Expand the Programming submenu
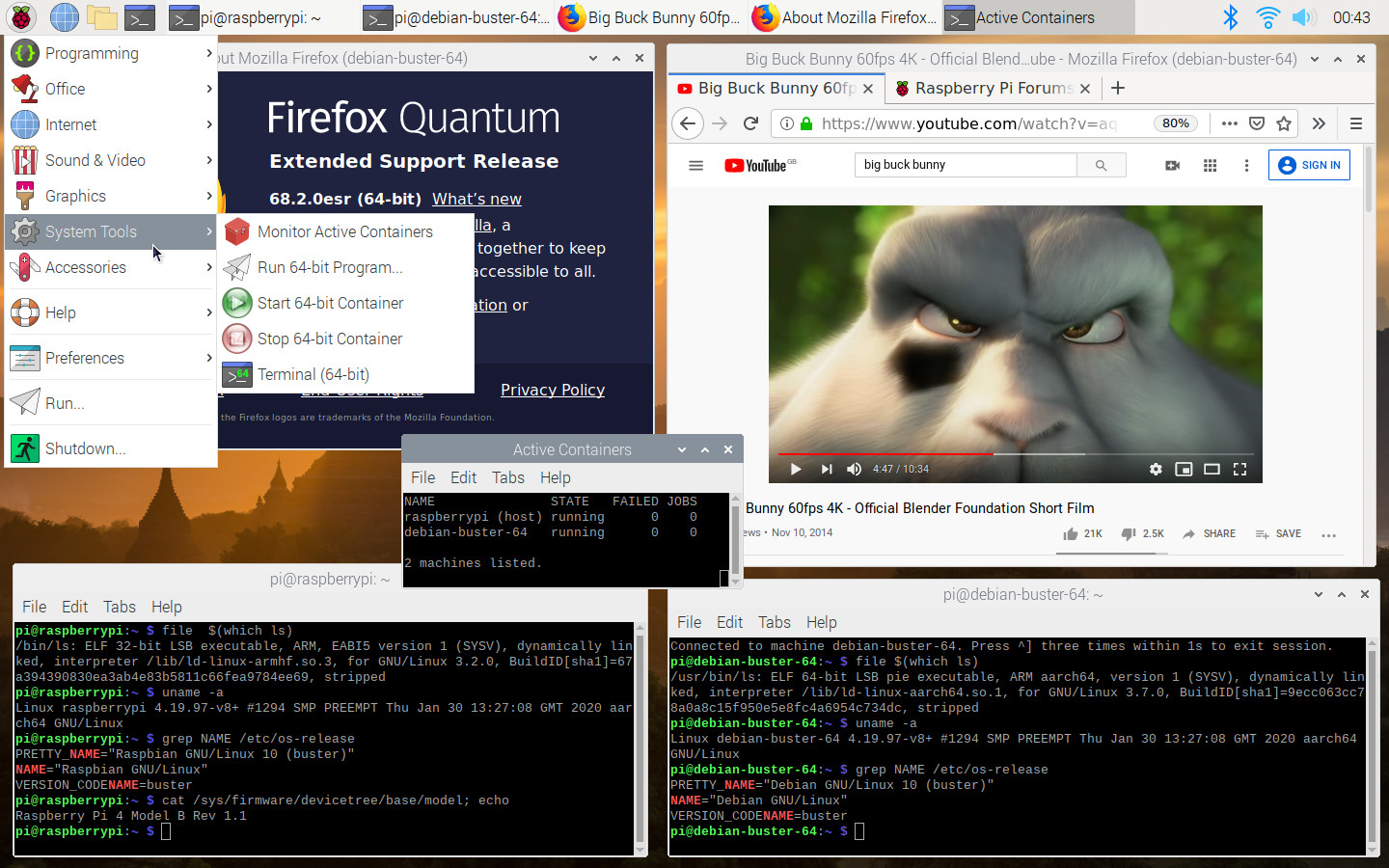The image size is (1389, 868). [x=111, y=53]
